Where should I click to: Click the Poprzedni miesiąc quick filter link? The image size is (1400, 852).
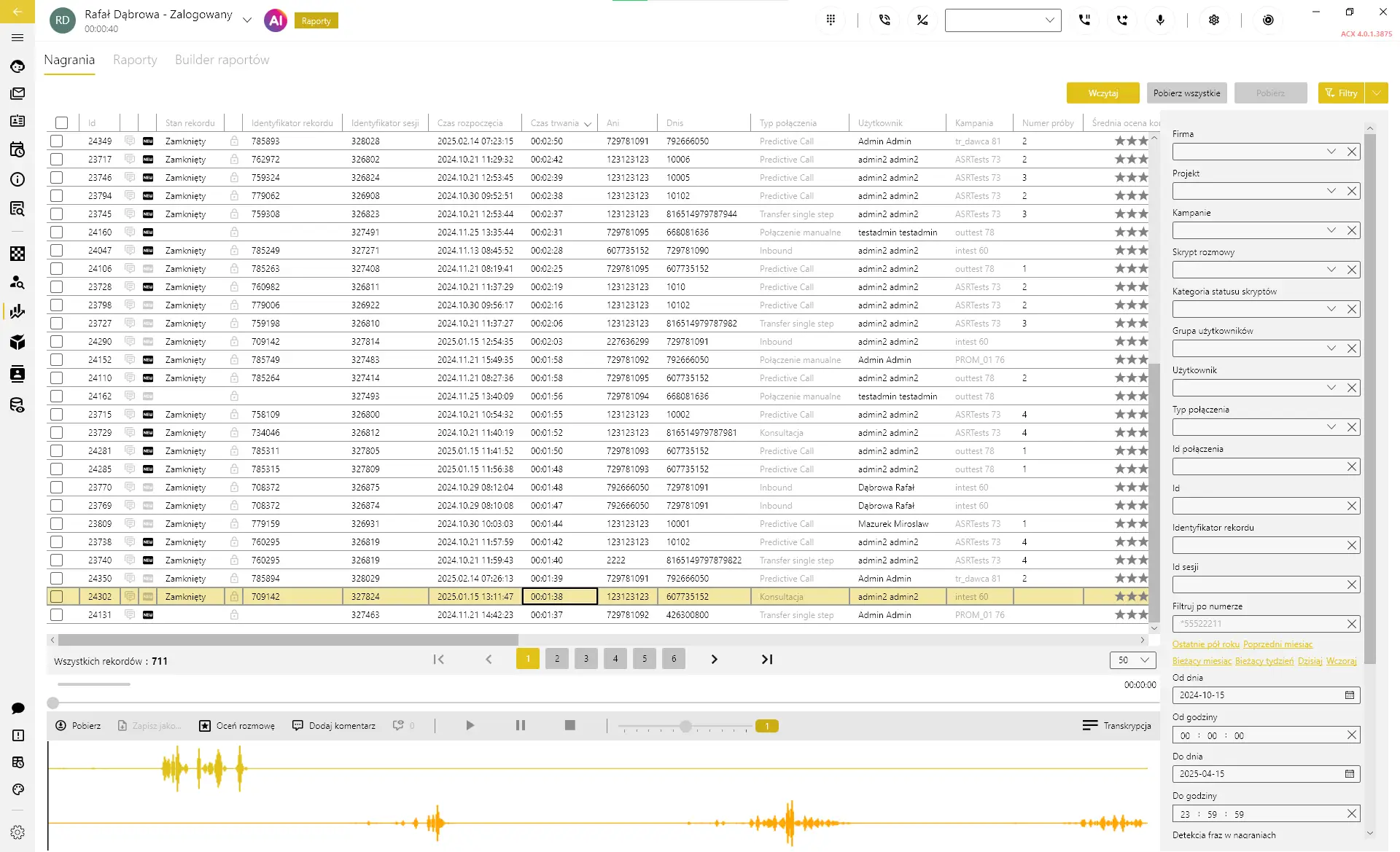1277,644
